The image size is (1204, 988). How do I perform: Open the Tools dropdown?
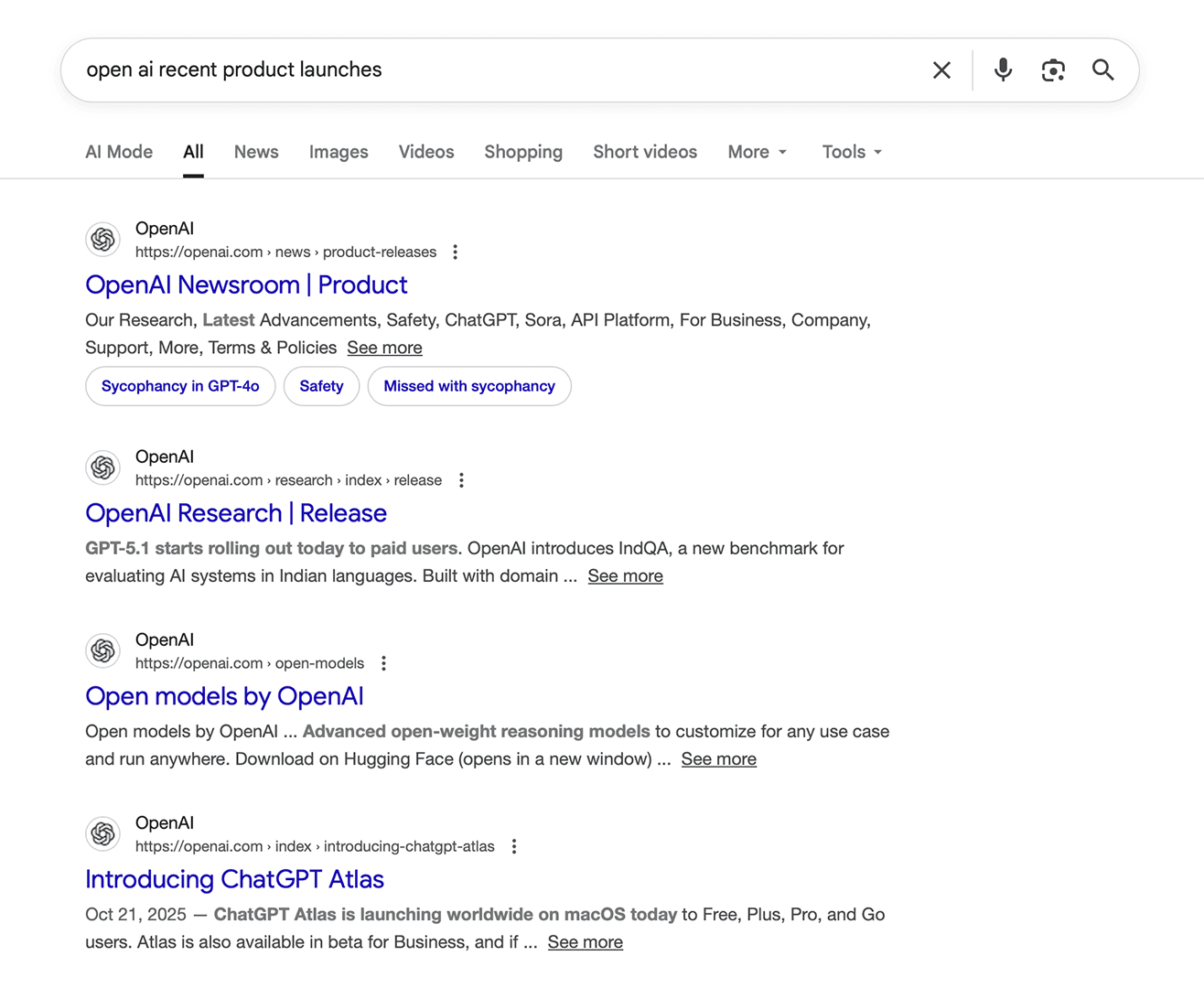[x=852, y=152]
